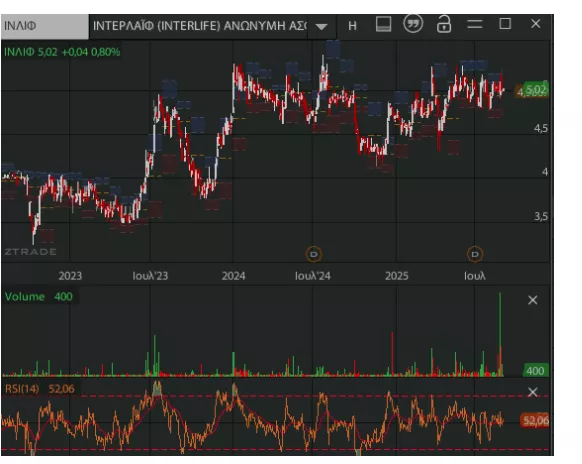Click the RSI(14) 52,06 indicator label

click(x=40, y=389)
